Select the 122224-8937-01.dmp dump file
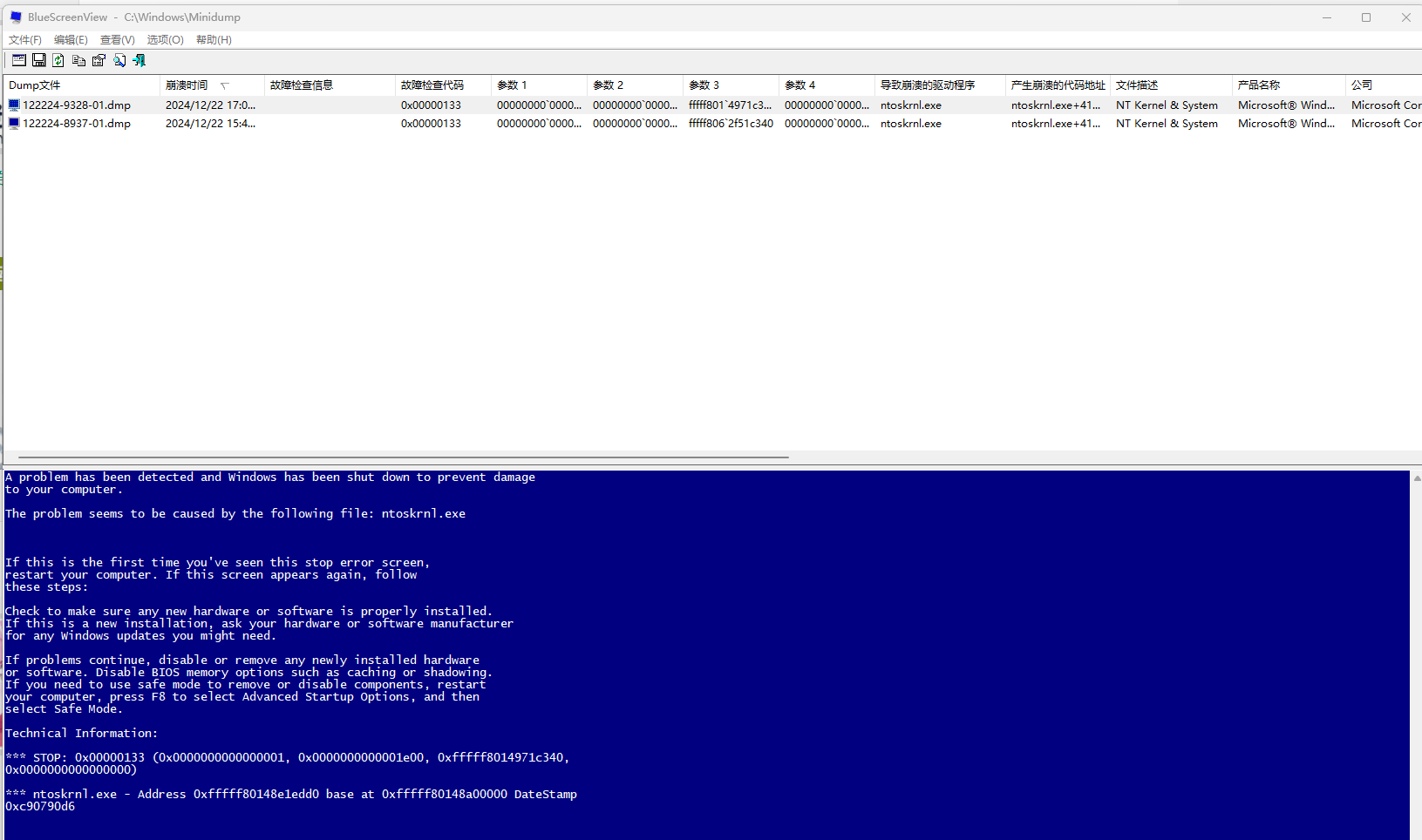Screen dimensions: 1422x840 pyautogui.click(x=77, y=124)
